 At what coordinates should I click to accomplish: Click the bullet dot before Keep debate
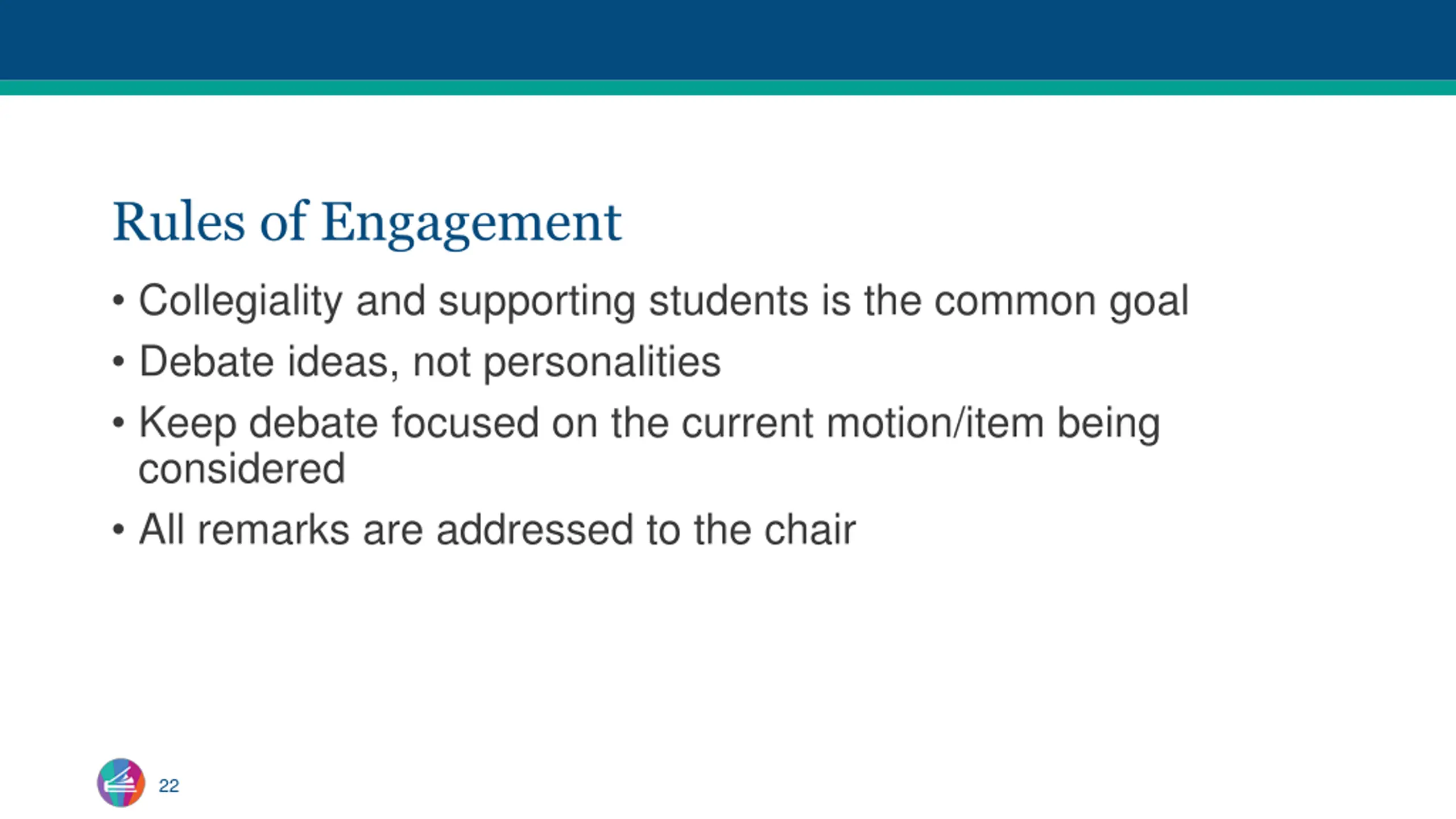[x=118, y=423]
